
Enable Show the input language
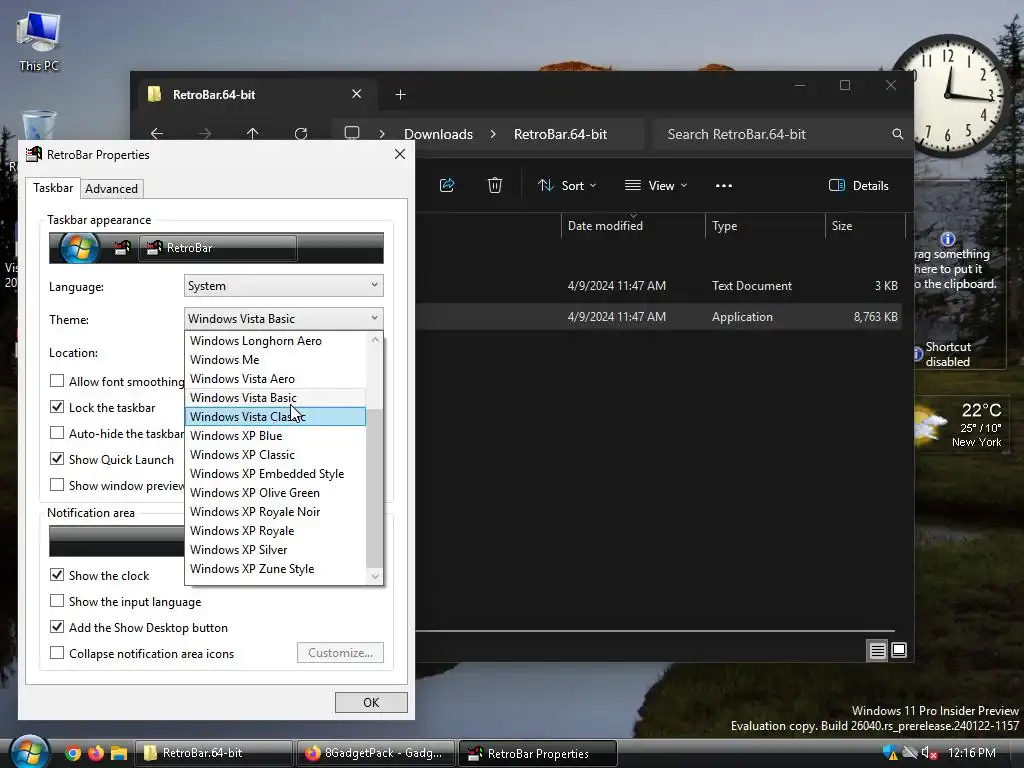tap(57, 601)
